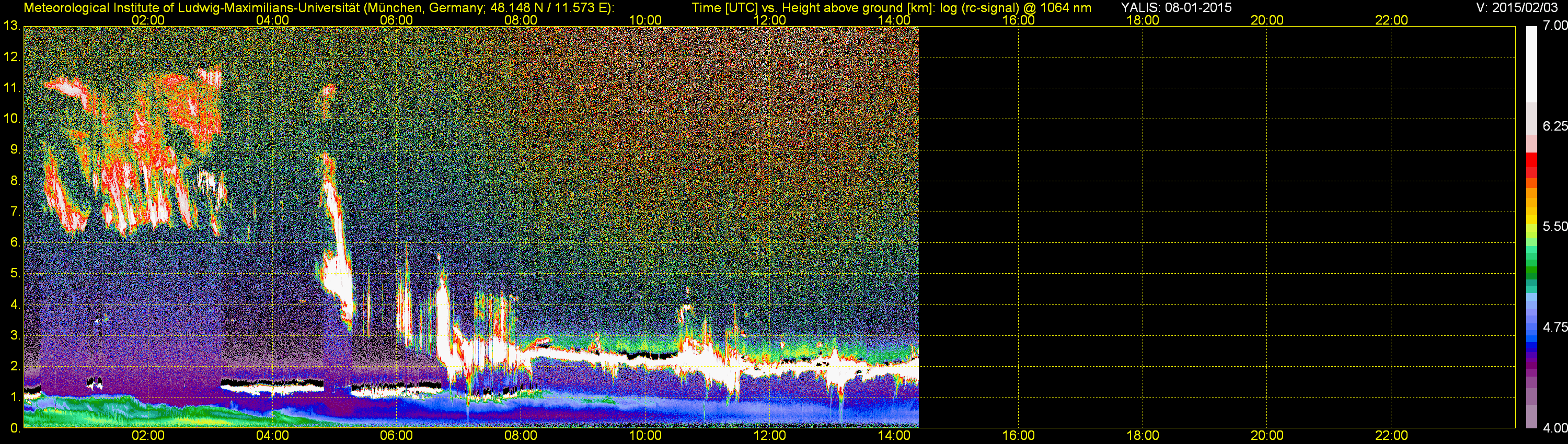Click the 4.75 colorbar value
Screen dimensions: 1568x444
[x=1554, y=327]
